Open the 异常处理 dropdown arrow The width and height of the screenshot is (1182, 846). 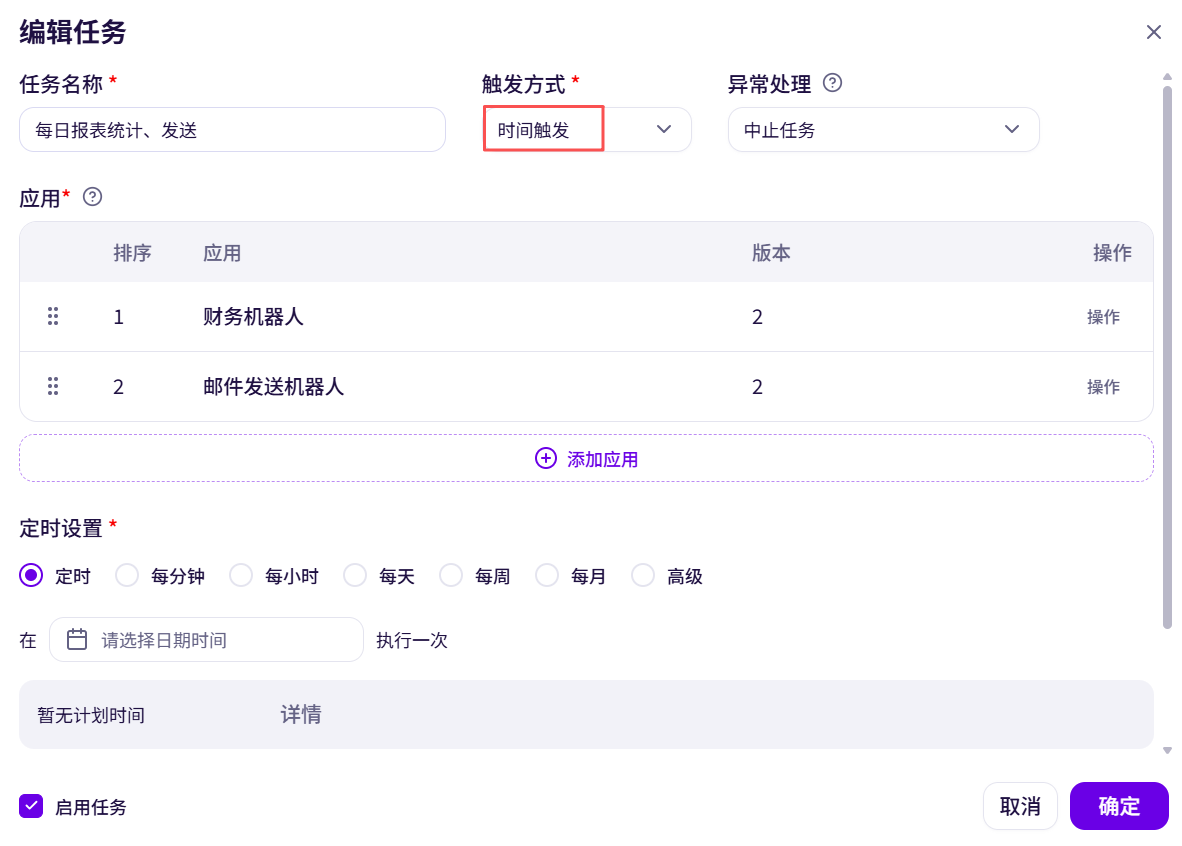point(1012,130)
